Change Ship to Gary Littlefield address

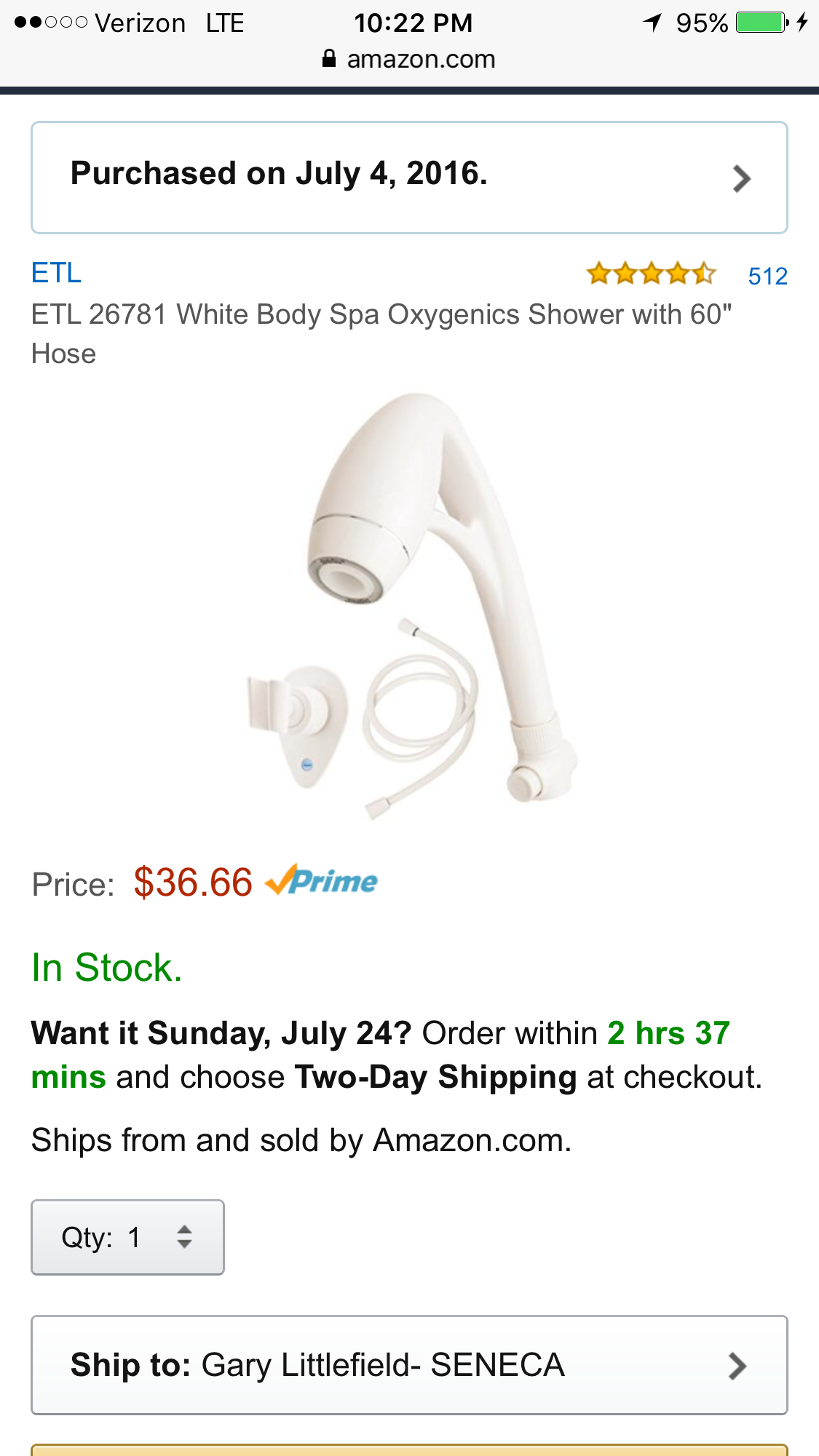tap(409, 1365)
